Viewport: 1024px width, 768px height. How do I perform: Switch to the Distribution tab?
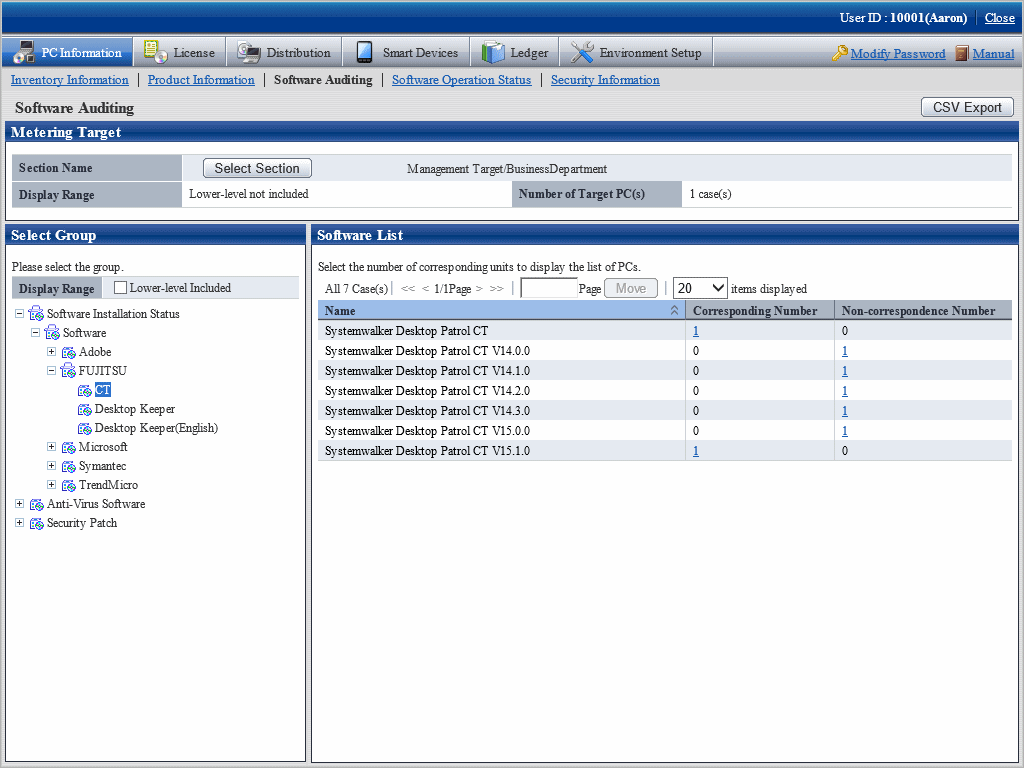pos(284,52)
